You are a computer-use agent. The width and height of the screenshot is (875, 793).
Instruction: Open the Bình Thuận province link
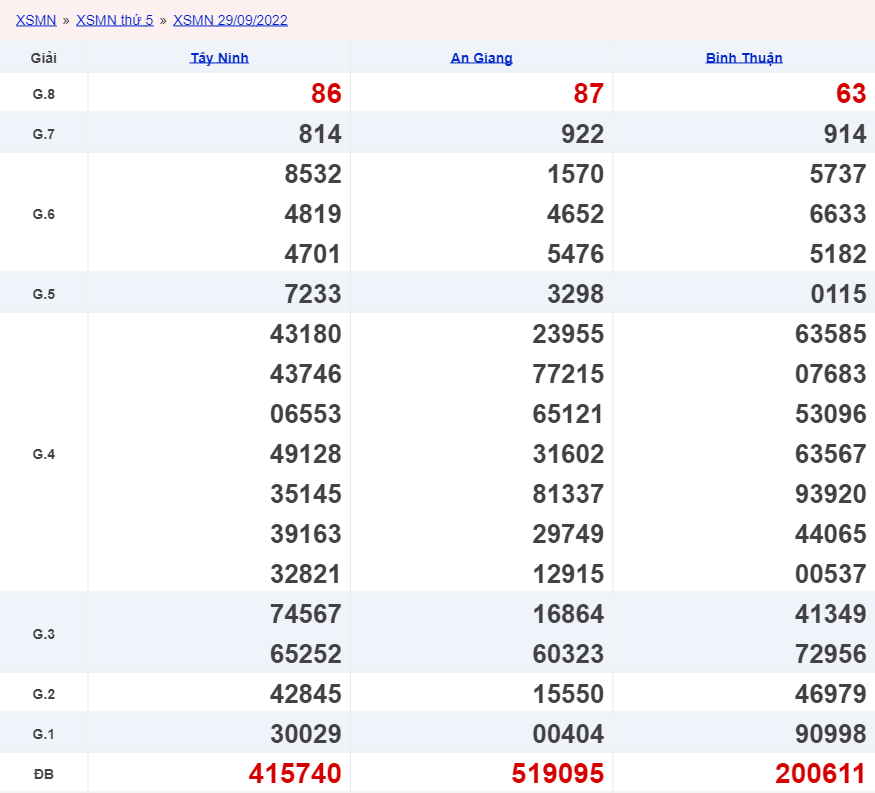tap(744, 58)
